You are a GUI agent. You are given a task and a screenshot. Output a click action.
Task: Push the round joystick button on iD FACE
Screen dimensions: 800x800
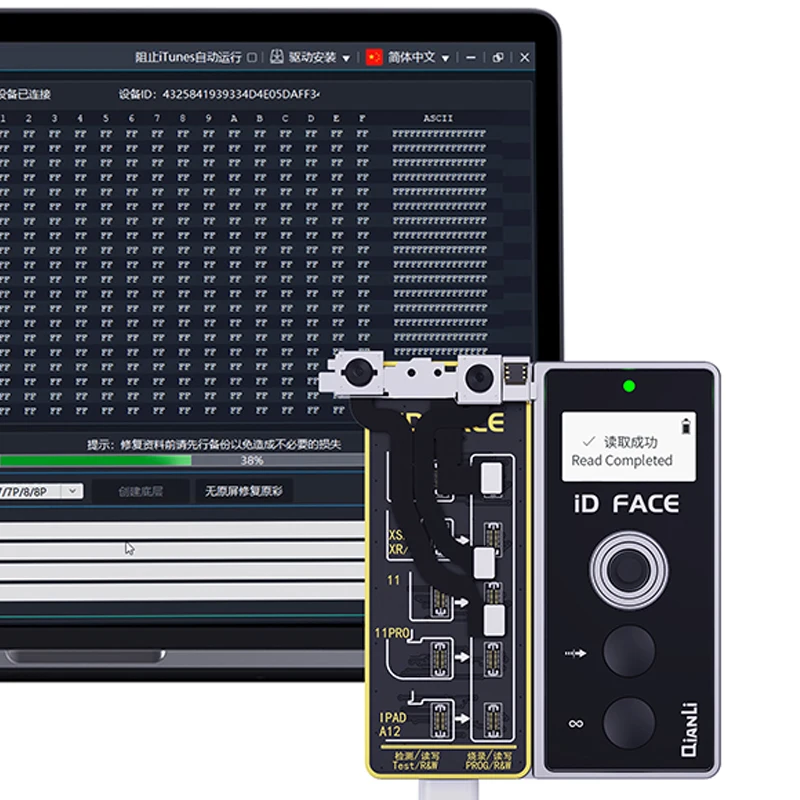[x=629, y=570]
